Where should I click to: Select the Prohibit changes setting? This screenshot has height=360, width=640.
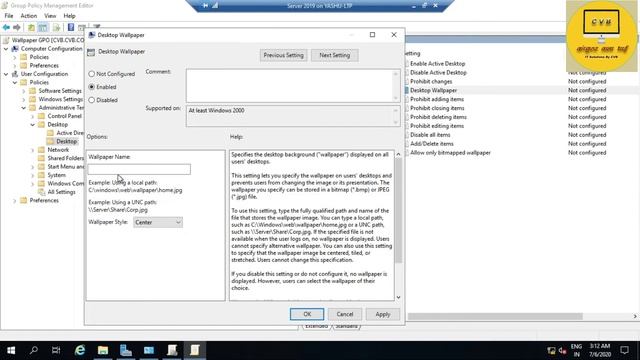tap(431, 82)
